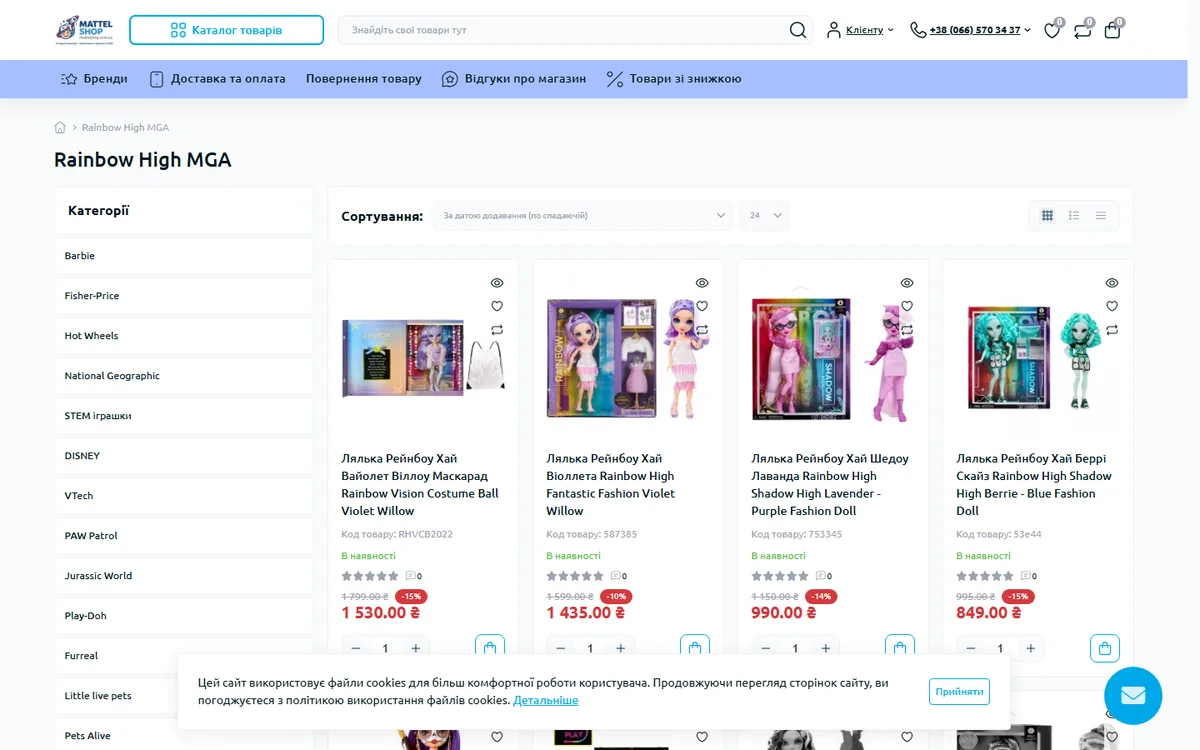Screen dimensions: 1200x750
Task: Click the search magnifier icon
Action: [798, 30]
